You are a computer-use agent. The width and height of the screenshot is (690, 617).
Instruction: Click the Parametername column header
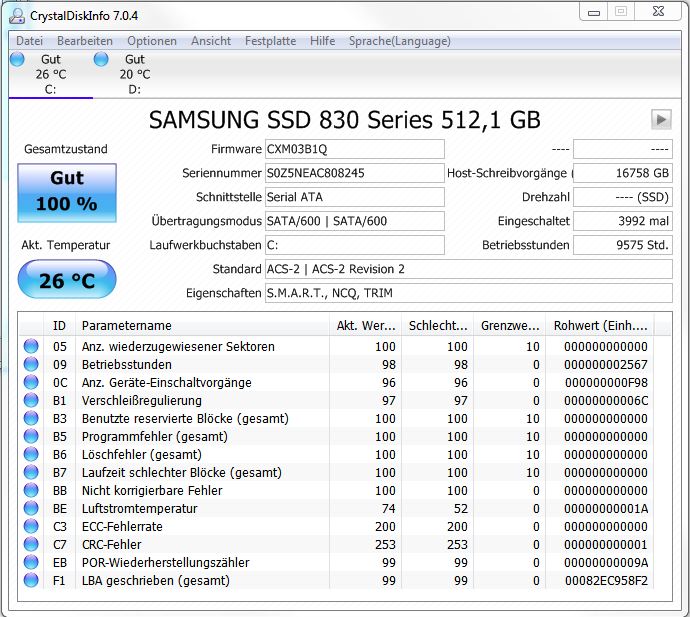click(x=202, y=326)
